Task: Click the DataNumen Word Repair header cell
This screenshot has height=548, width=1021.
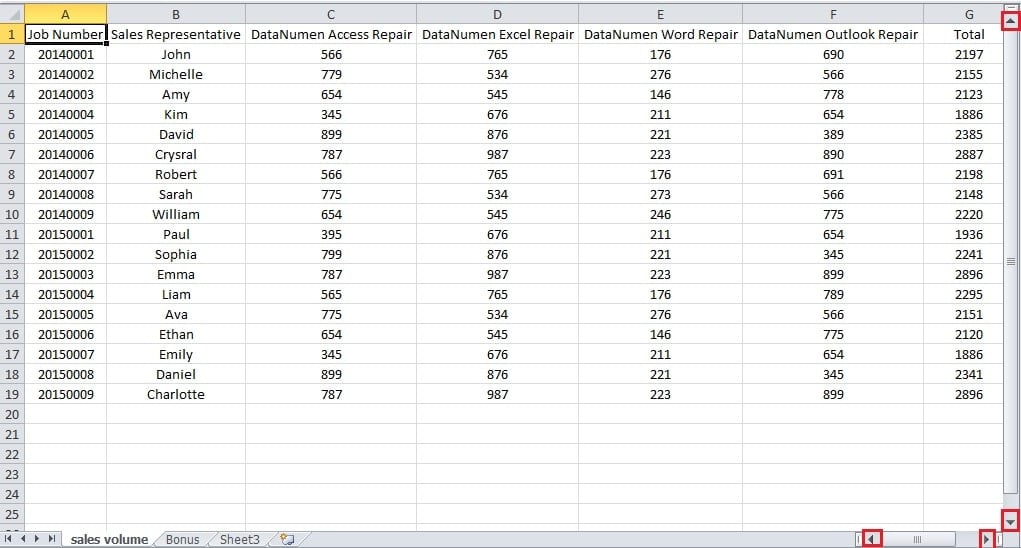Action: [660, 34]
